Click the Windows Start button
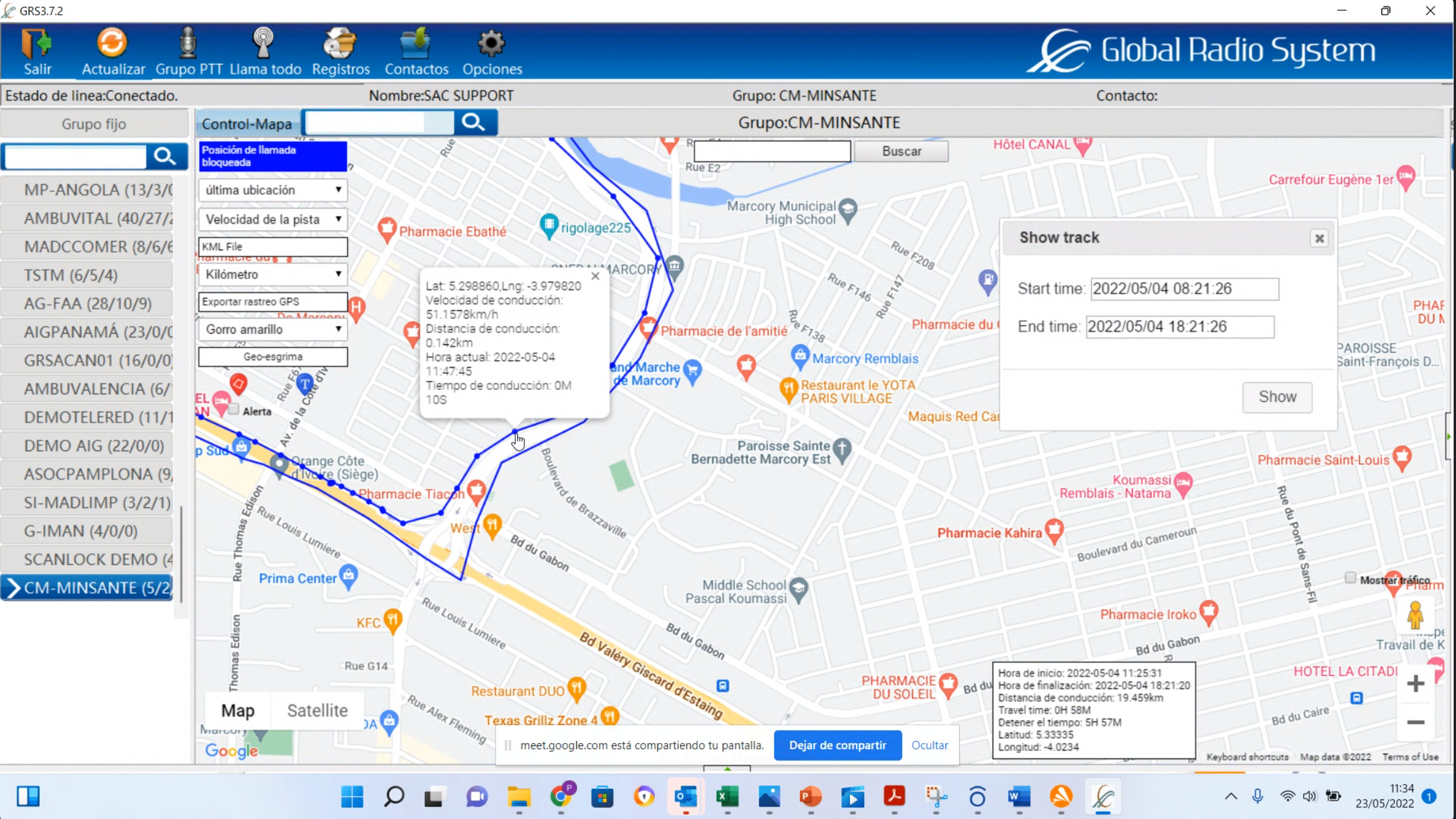 click(x=352, y=796)
